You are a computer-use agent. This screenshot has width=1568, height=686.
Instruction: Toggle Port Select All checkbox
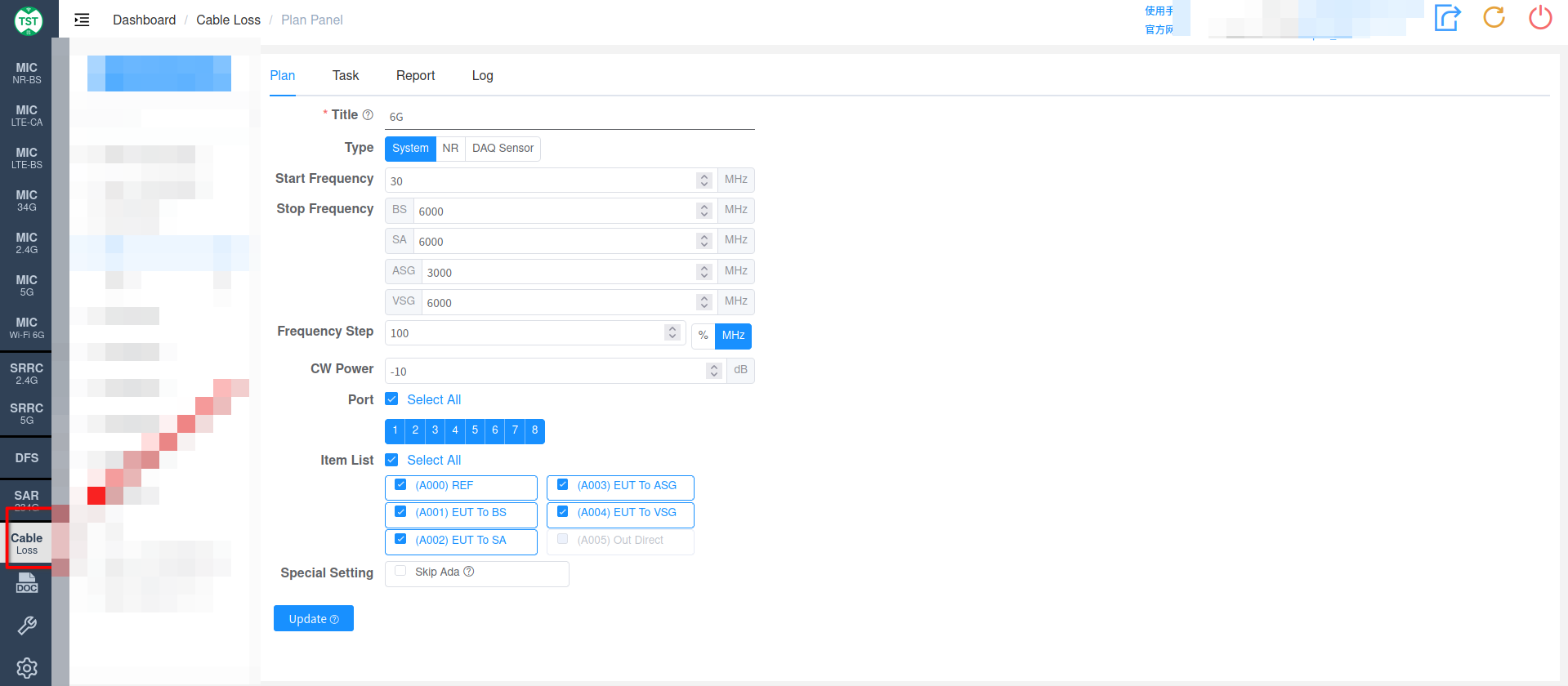(x=391, y=399)
